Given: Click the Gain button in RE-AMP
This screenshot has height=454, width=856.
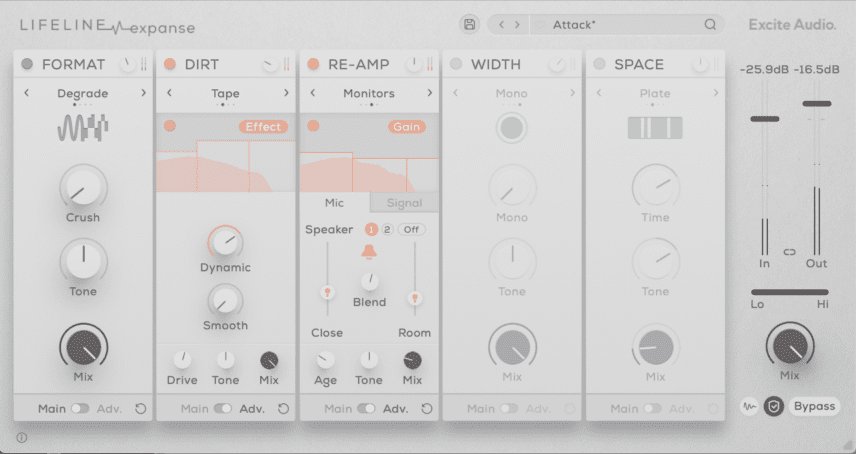Looking at the screenshot, I should (407, 127).
